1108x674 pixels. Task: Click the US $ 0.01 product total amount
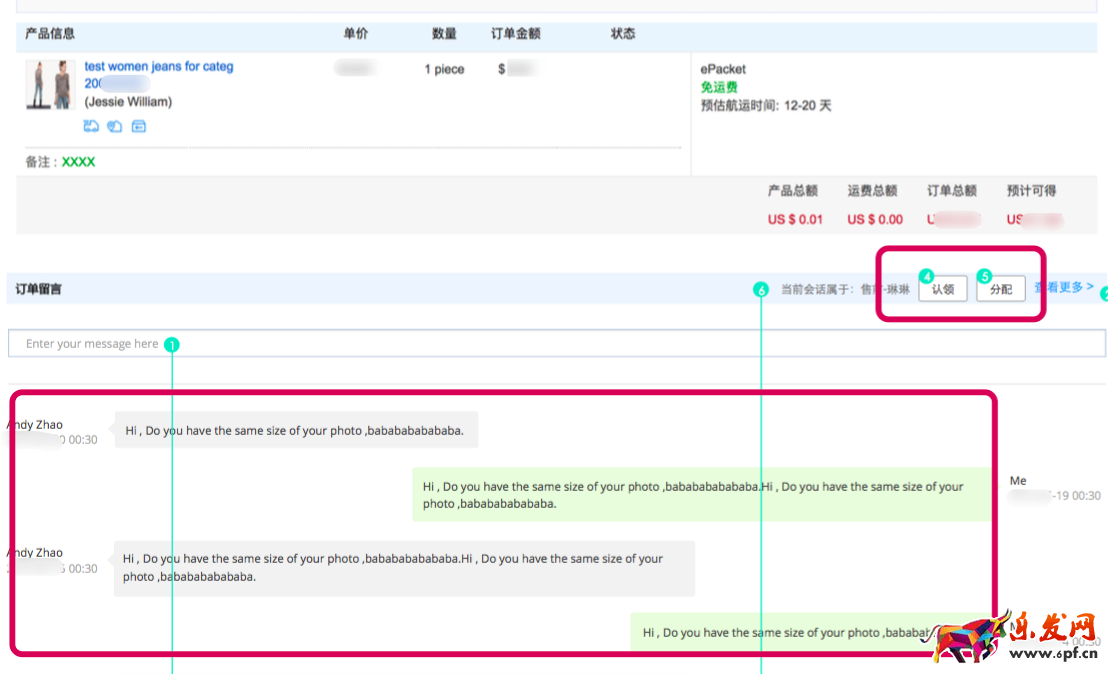[x=795, y=213]
